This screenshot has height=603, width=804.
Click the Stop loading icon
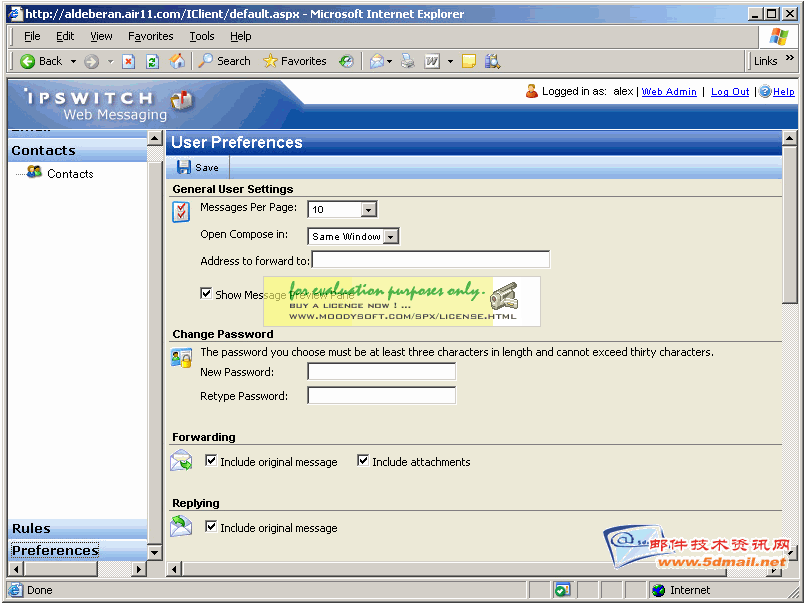coord(128,61)
